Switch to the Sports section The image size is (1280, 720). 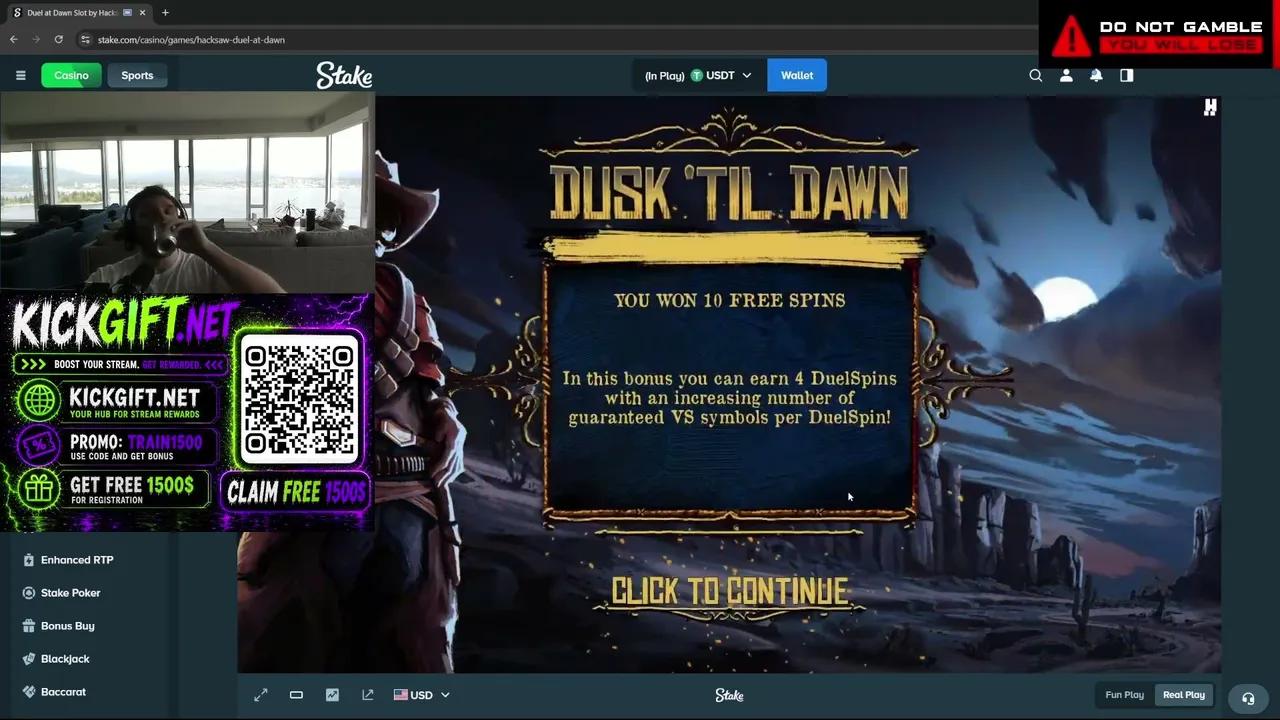point(137,75)
